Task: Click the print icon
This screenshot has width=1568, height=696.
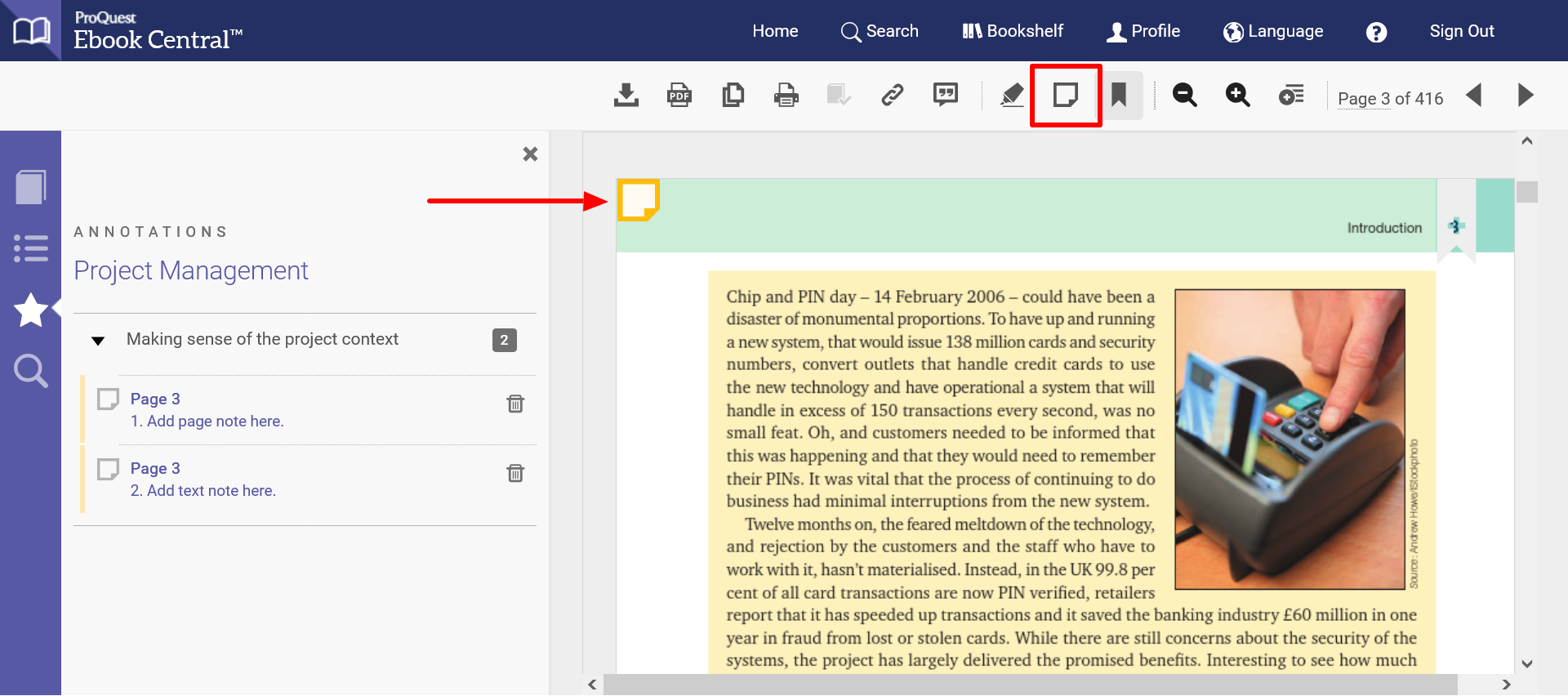Action: click(786, 96)
